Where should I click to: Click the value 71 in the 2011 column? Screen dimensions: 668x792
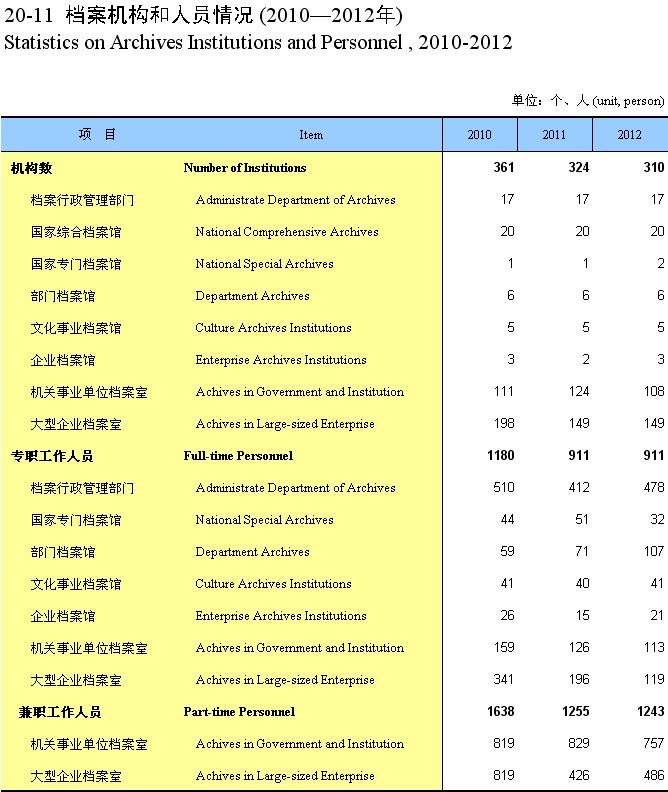click(582, 552)
